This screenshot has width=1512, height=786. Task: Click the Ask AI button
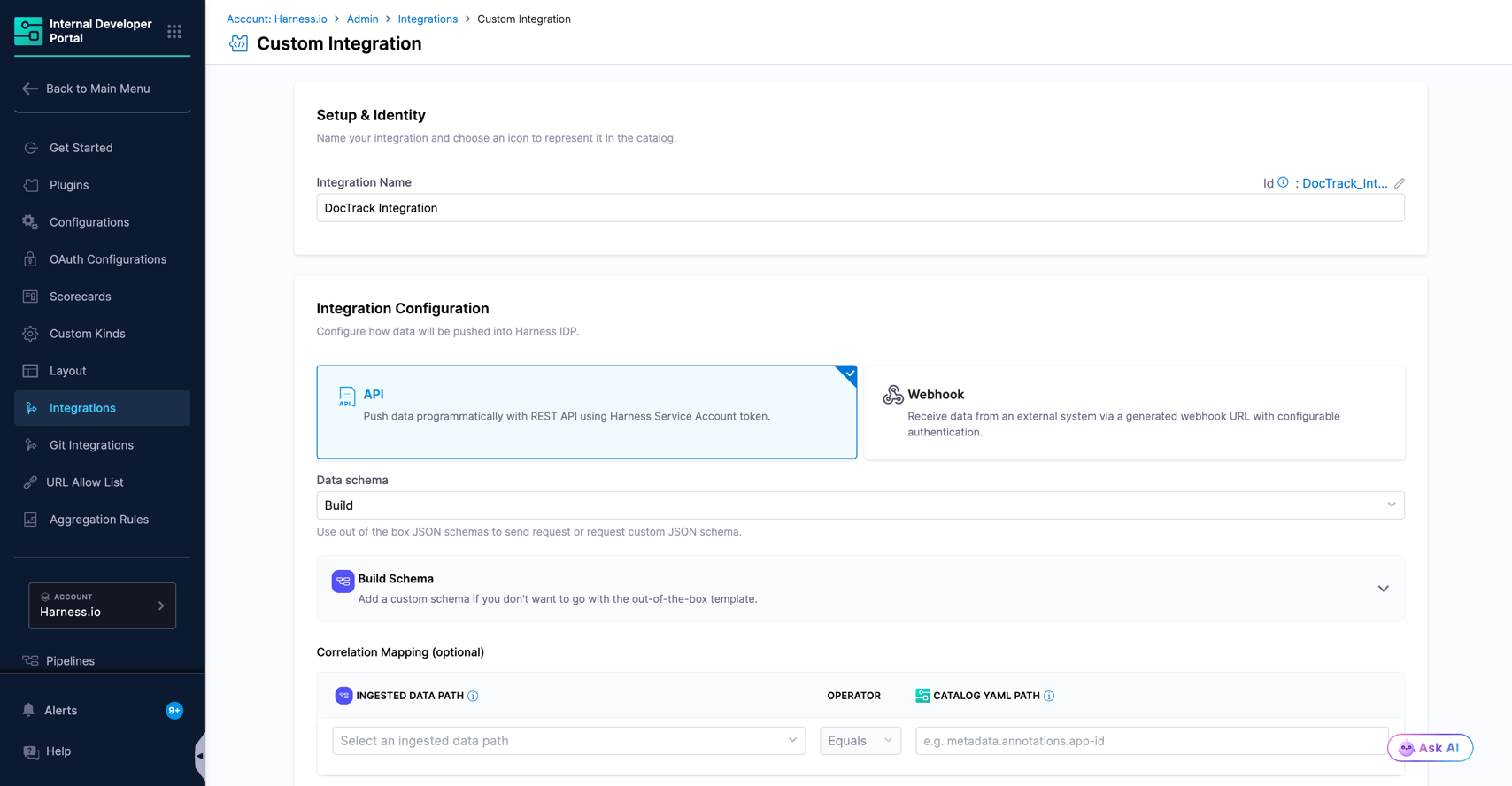(1430, 748)
